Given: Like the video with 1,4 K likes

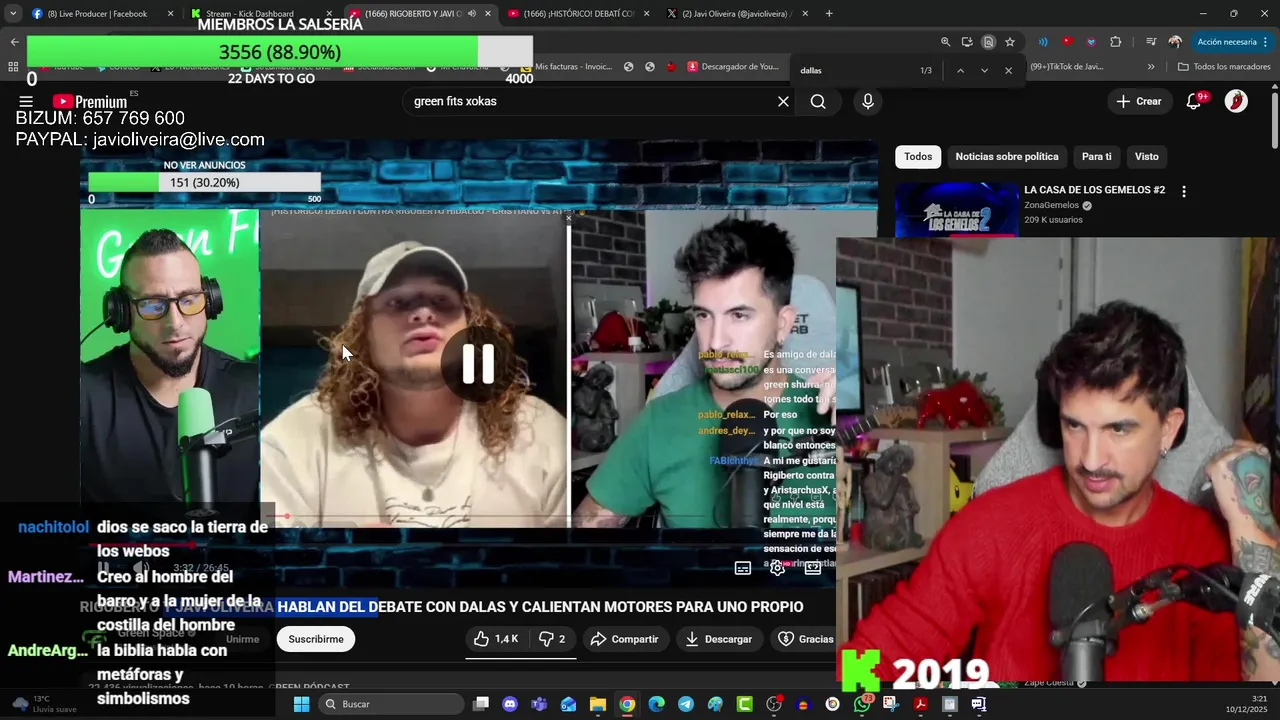Looking at the screenshot, I should 497,639.
